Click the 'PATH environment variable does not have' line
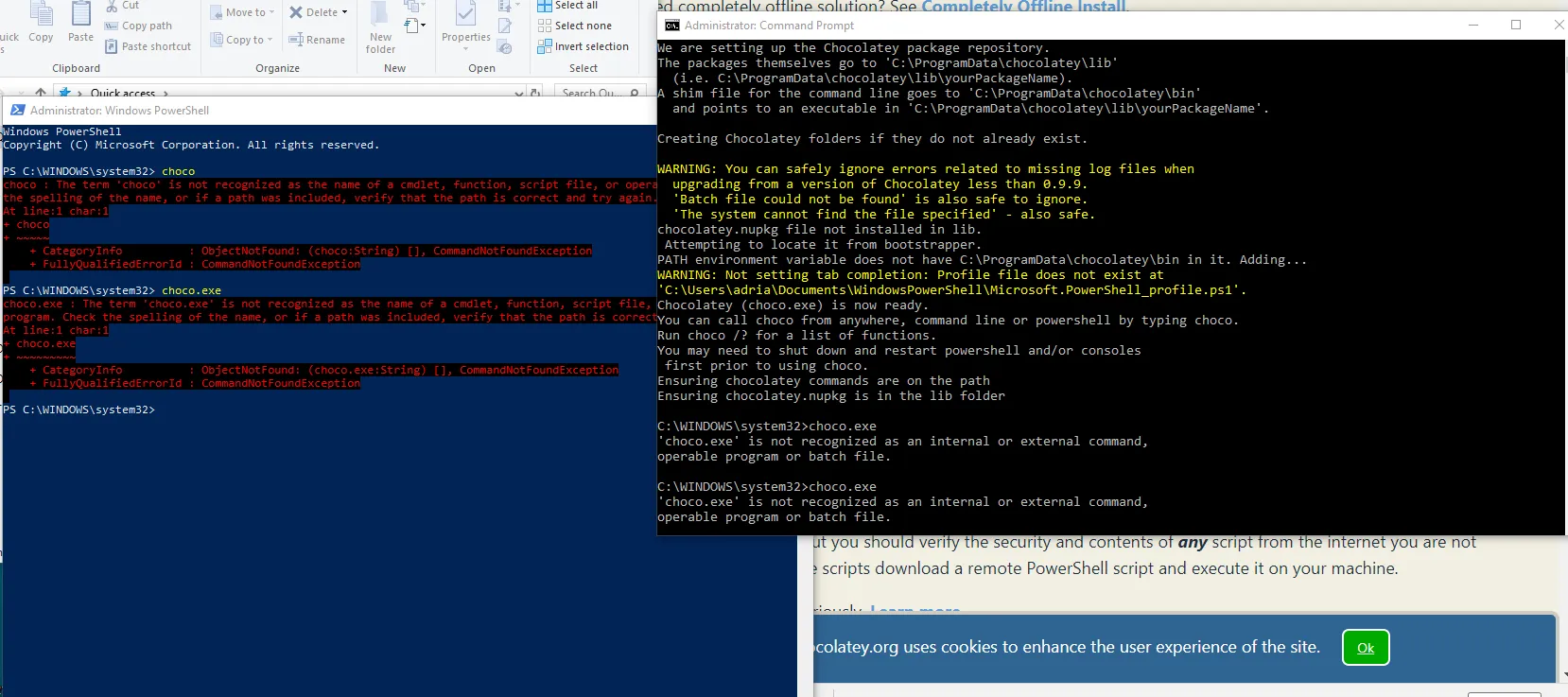The height and width of the screenshot is (697, 1568). [982, 260]
